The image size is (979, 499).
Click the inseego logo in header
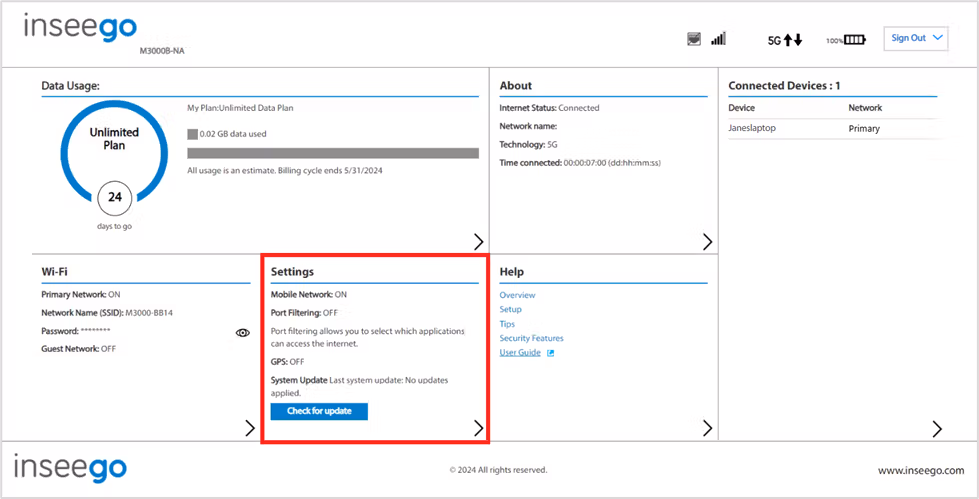[80, 29]
